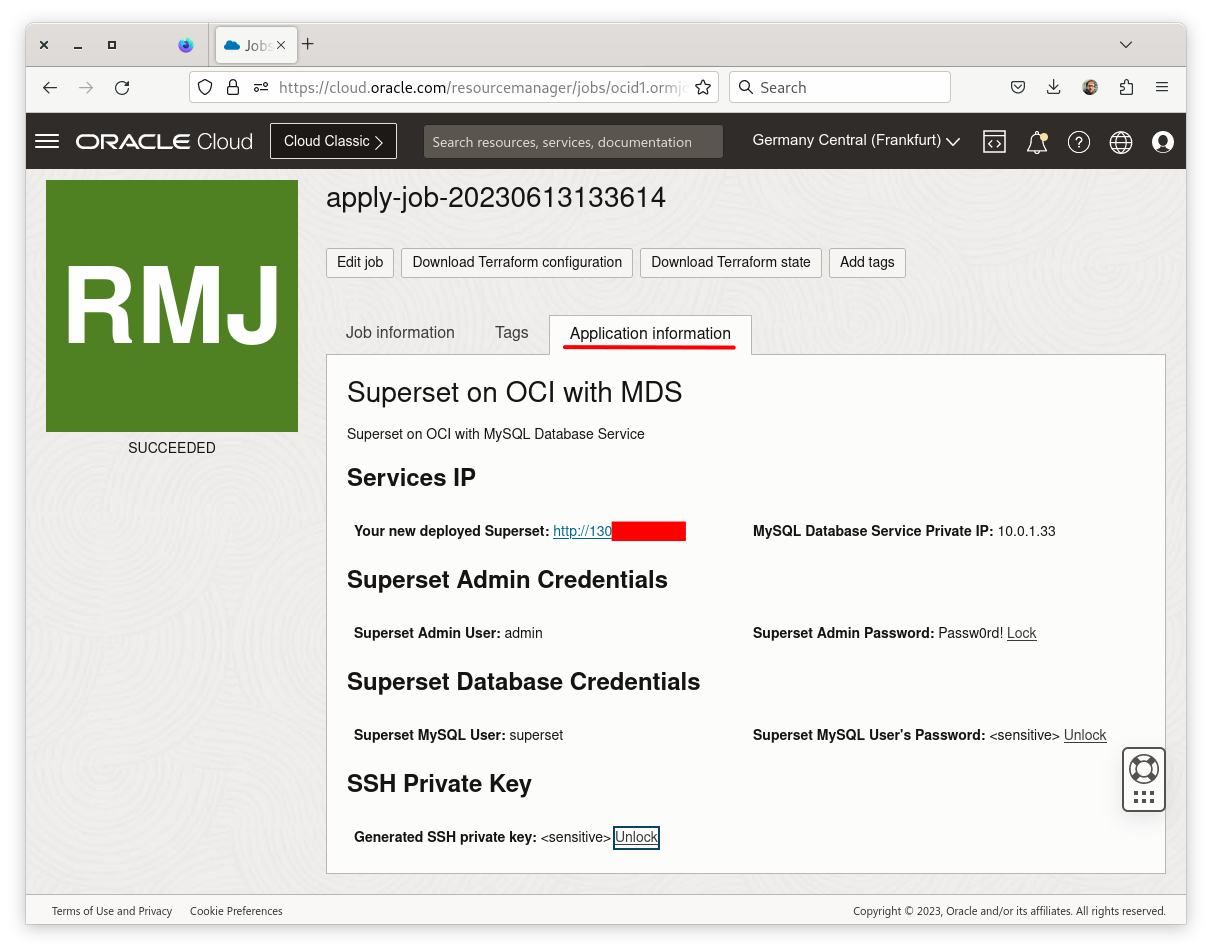The width and height of the screenshot is (1212, 952).
Task: Click the floating support lifebuoy icon
Action: pyautogui.click(x=1144, y=768)
